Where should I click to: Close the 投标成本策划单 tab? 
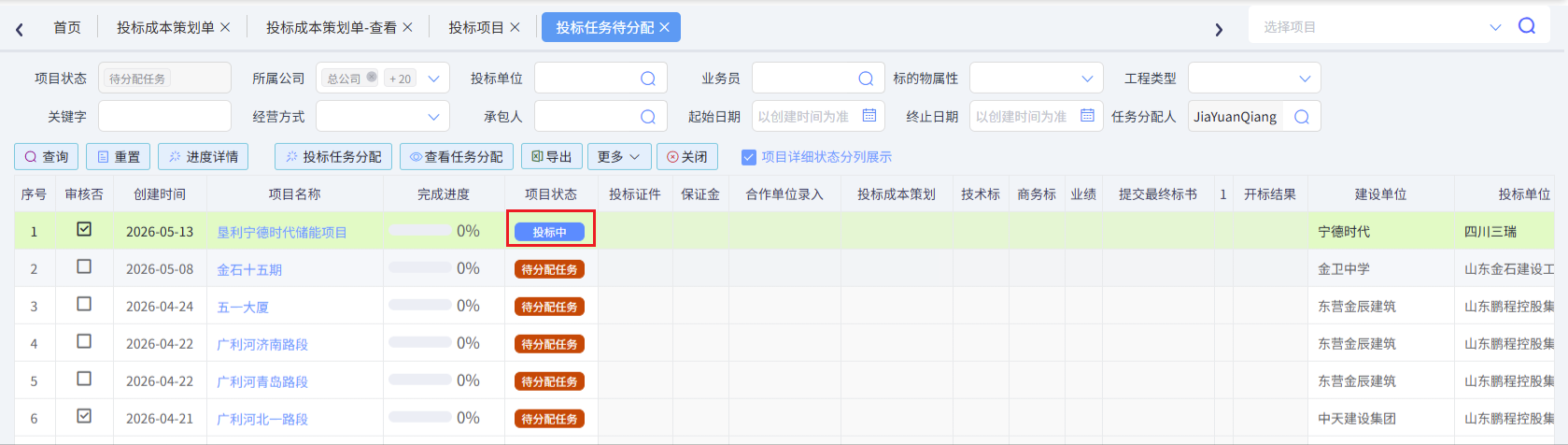tap(225, 28)
